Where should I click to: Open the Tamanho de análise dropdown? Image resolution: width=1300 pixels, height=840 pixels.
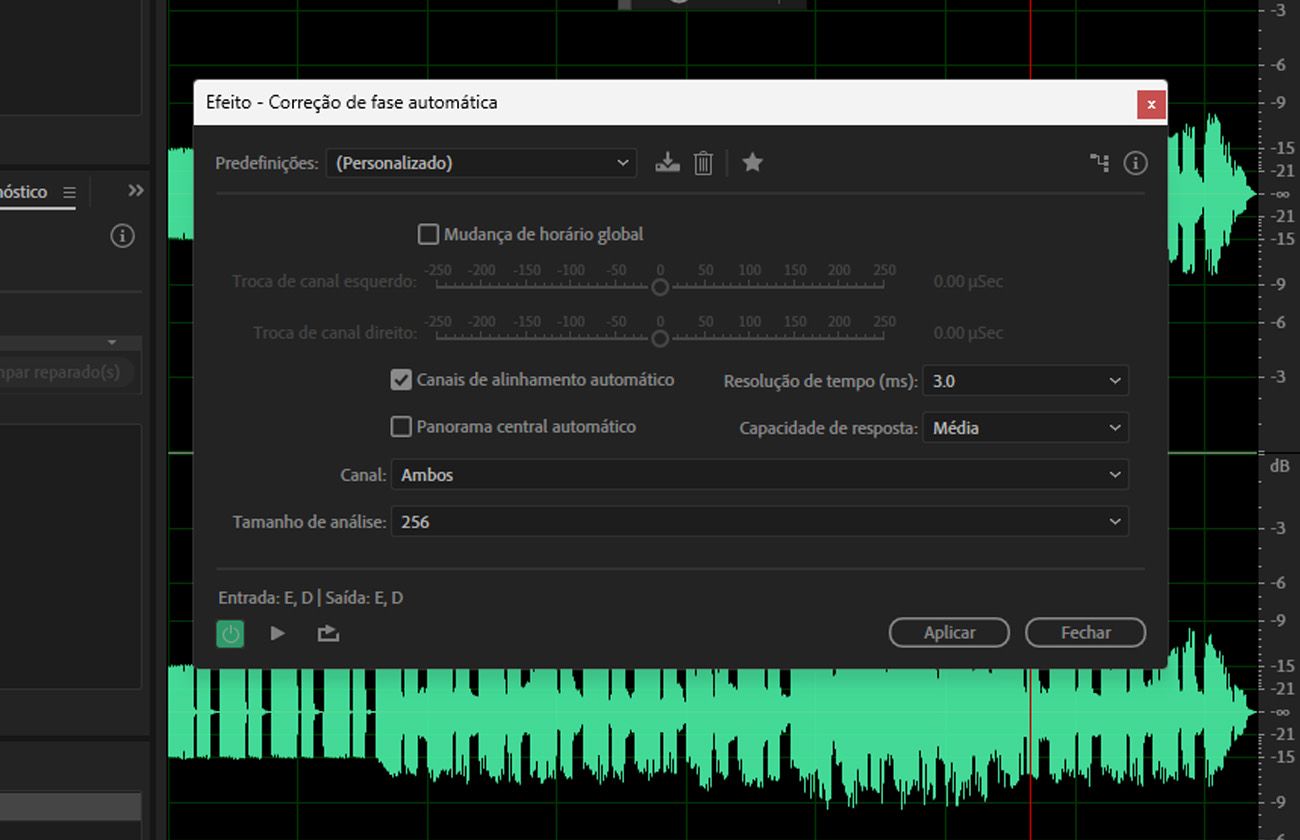tap(760, 522)
